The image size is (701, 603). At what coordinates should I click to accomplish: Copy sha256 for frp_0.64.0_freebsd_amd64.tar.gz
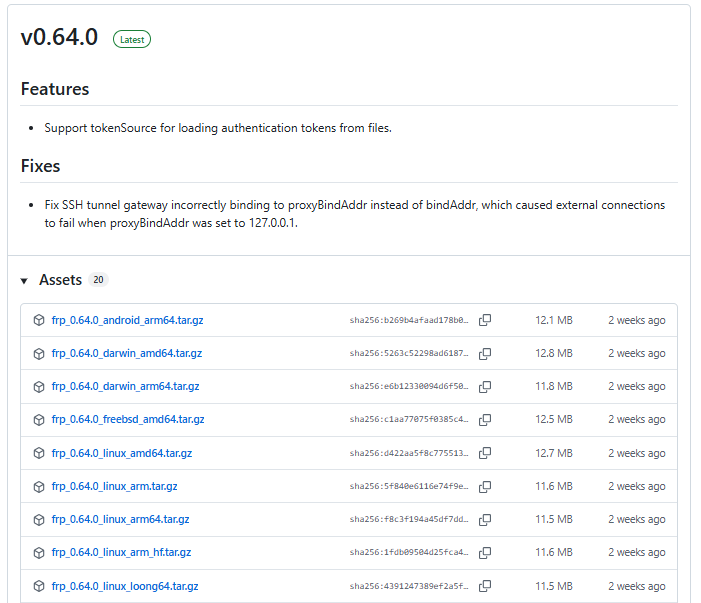coord(485,420)
